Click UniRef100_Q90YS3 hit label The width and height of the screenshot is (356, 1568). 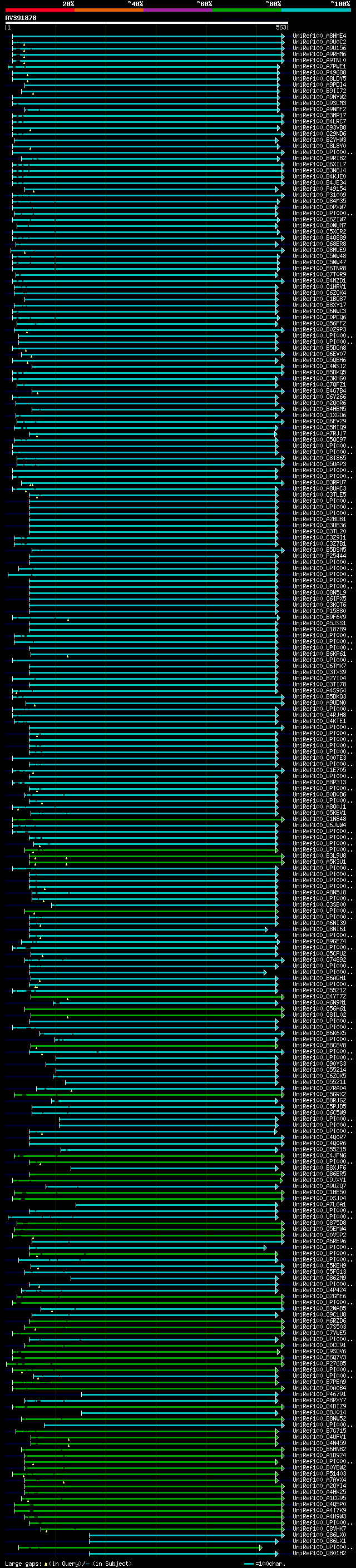coord(319,1064)
